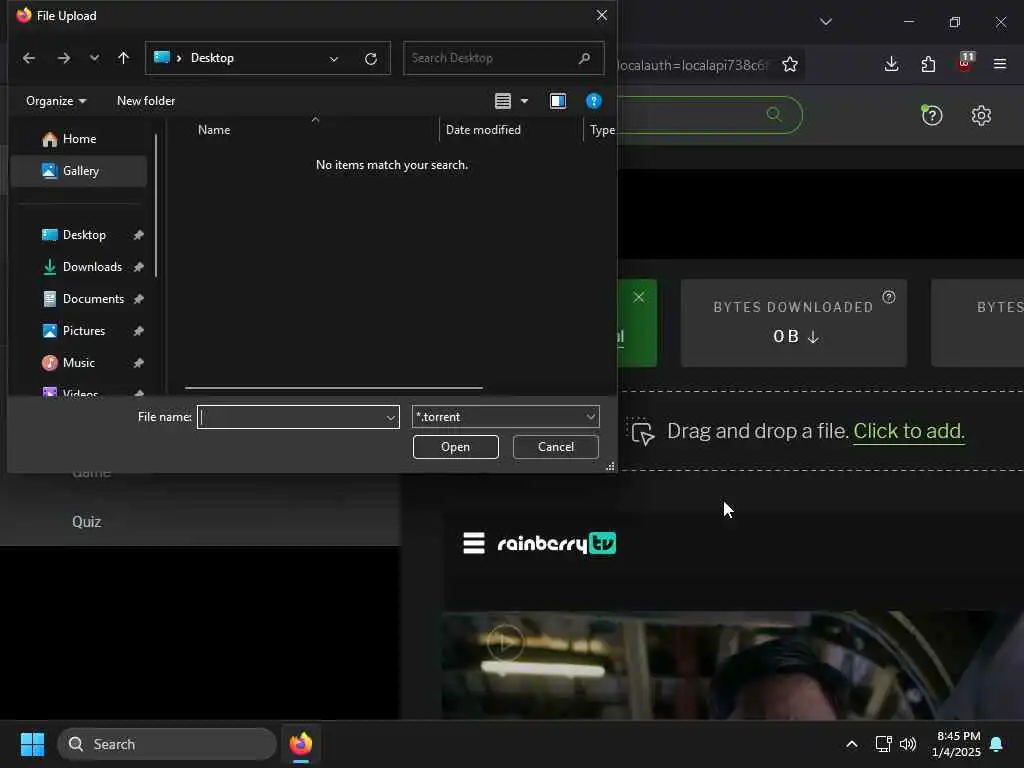The width and height of the screenshot is (1024, 768).
Task: Open clock showing 8:45 PM
Action: point(957,744)
